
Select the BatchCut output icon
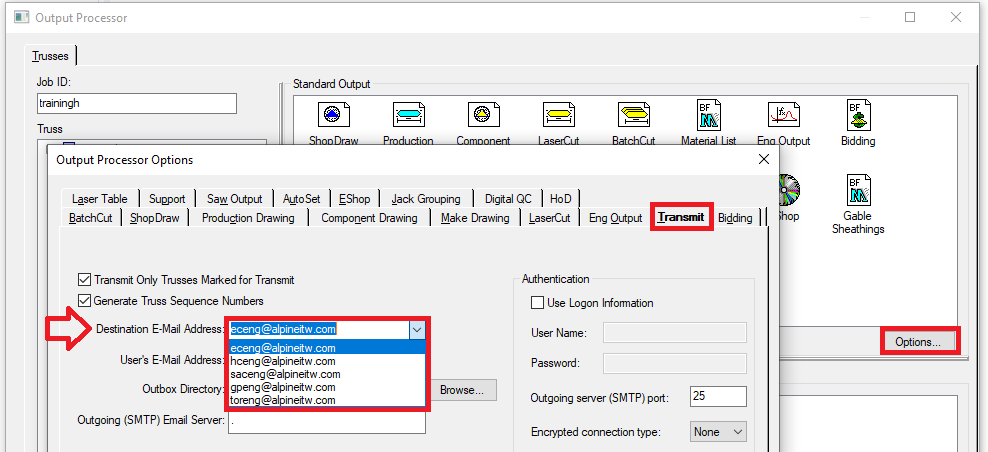tap(633, 115)
